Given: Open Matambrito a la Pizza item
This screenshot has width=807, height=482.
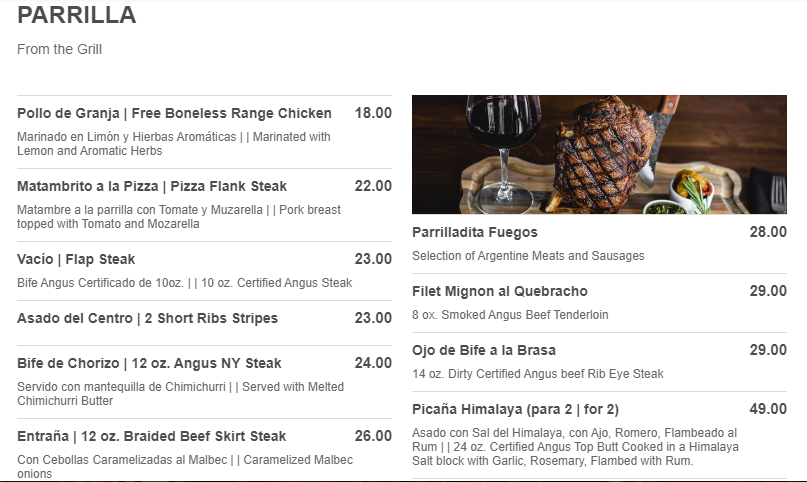Looking at the screenshot, I should coord(152,186).
